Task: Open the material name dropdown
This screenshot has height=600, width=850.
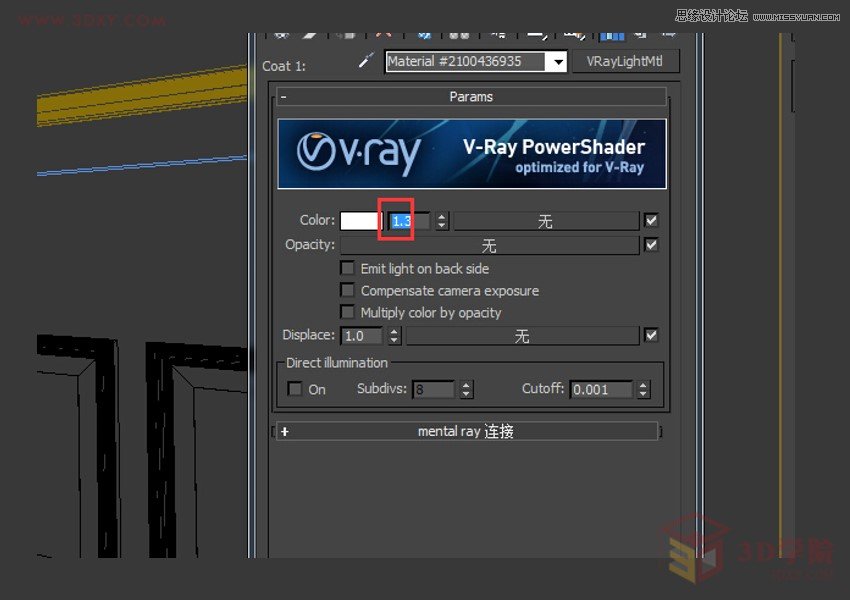Action: pyautogui.click(x=558, y=61)
